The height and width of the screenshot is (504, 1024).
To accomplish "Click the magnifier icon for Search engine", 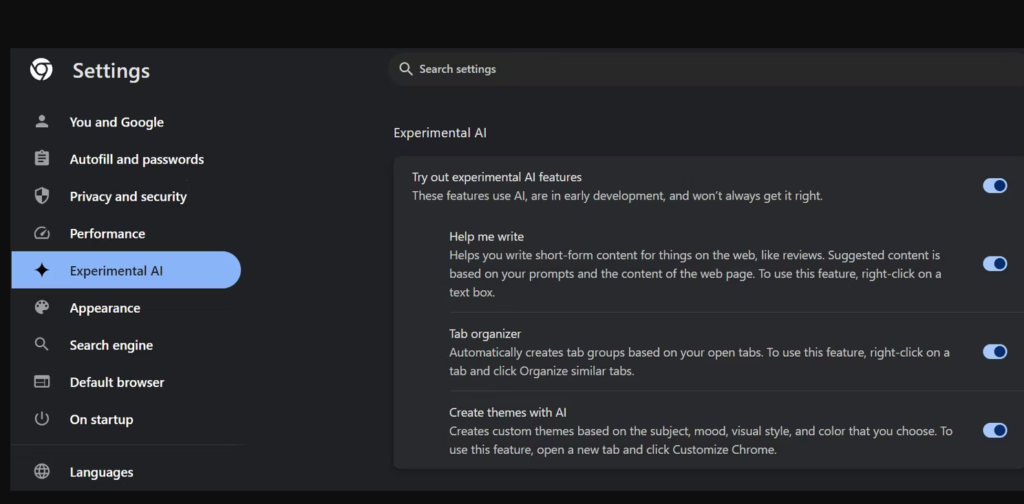I will tap(42, 345).
